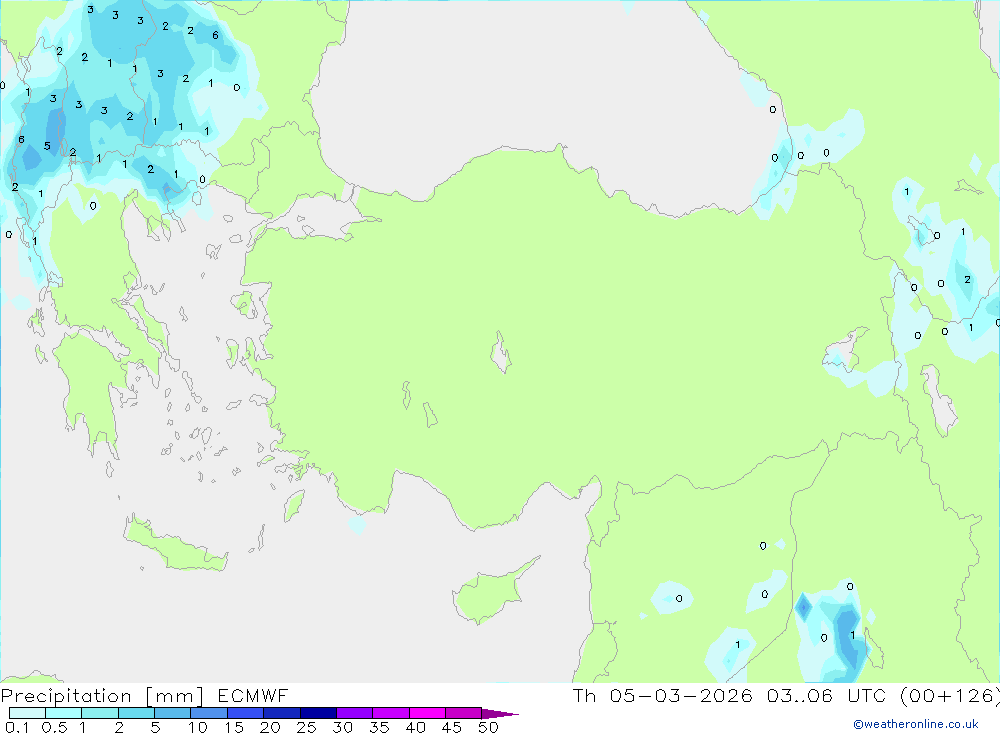Pick the 10–15 mm legend color swatch

coord(209,713)
